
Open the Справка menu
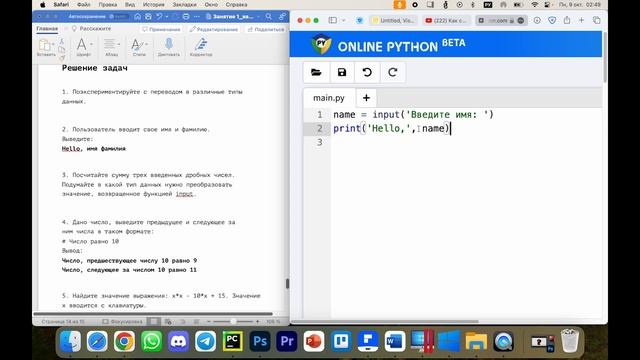(236, 4)
